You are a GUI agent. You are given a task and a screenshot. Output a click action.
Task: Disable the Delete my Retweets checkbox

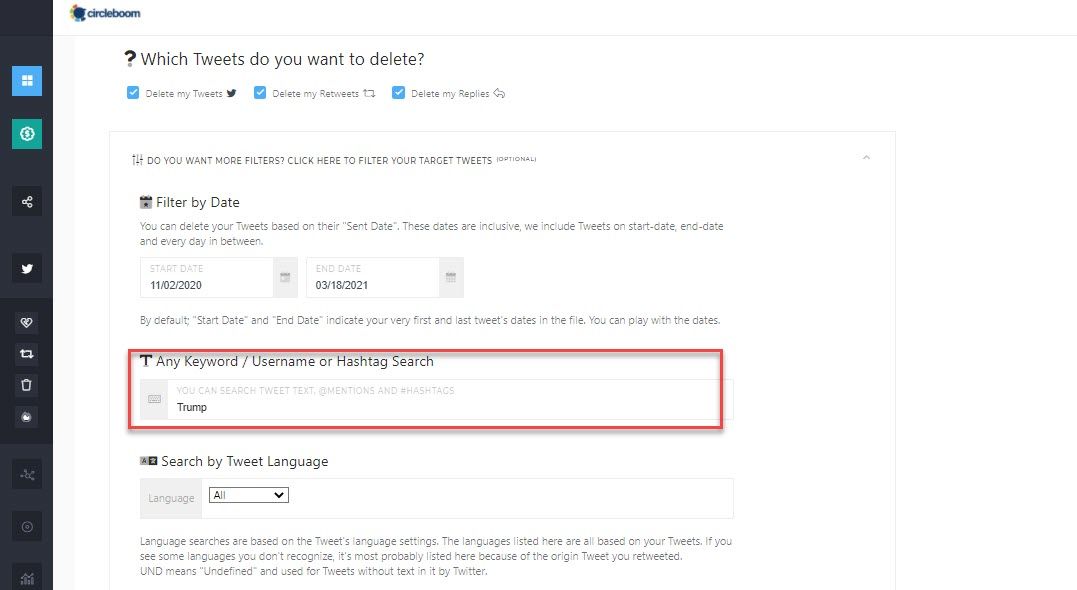260,92
